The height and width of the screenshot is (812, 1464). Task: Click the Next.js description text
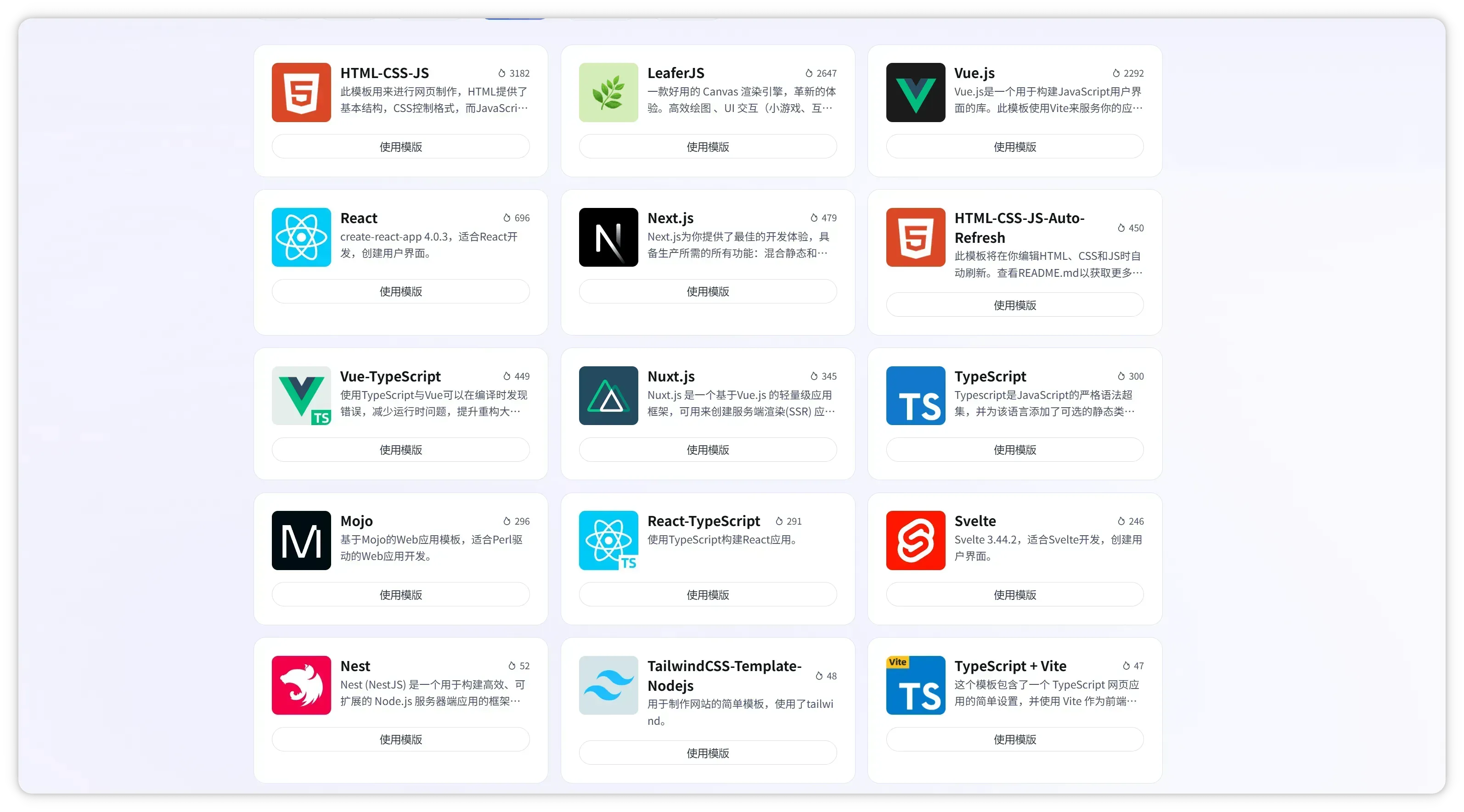tap(738, 245)
